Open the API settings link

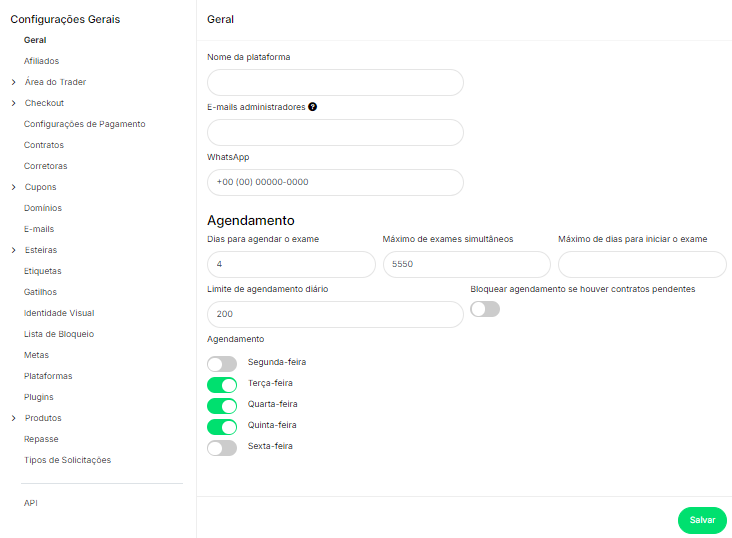point(31,503)
